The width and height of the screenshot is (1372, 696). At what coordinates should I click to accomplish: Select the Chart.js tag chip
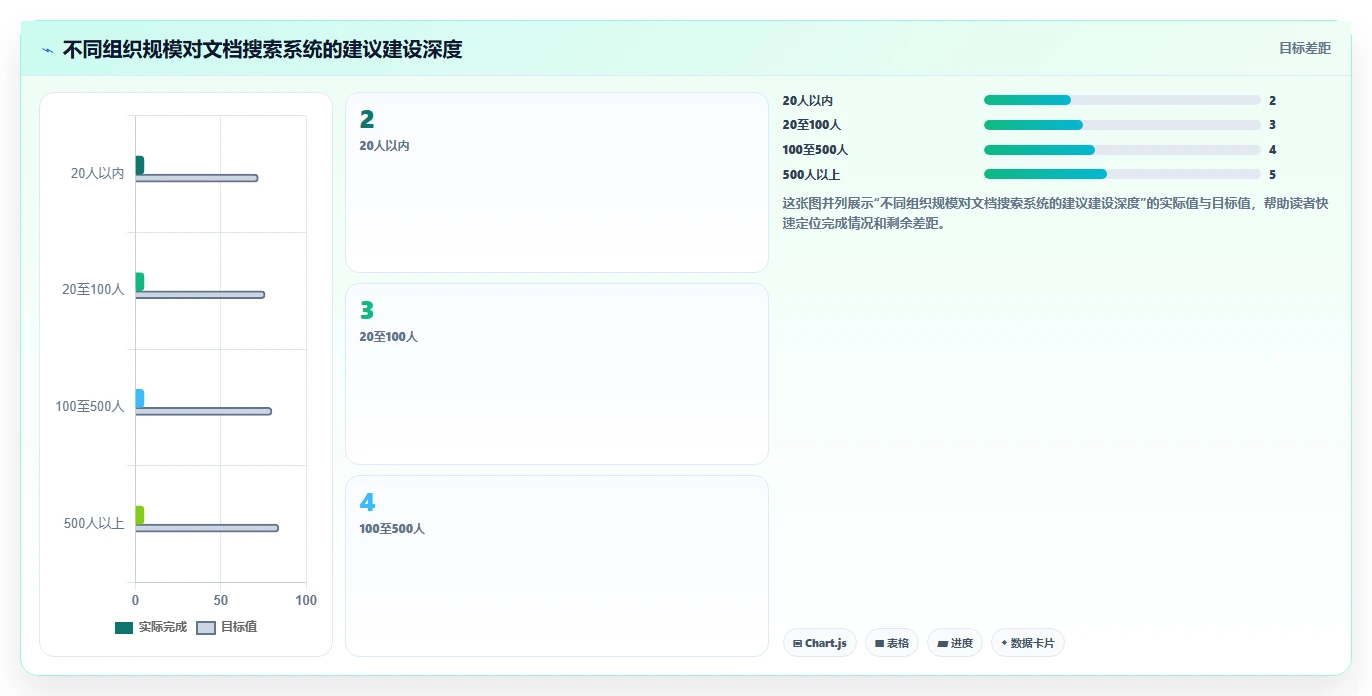click(820, 643)
